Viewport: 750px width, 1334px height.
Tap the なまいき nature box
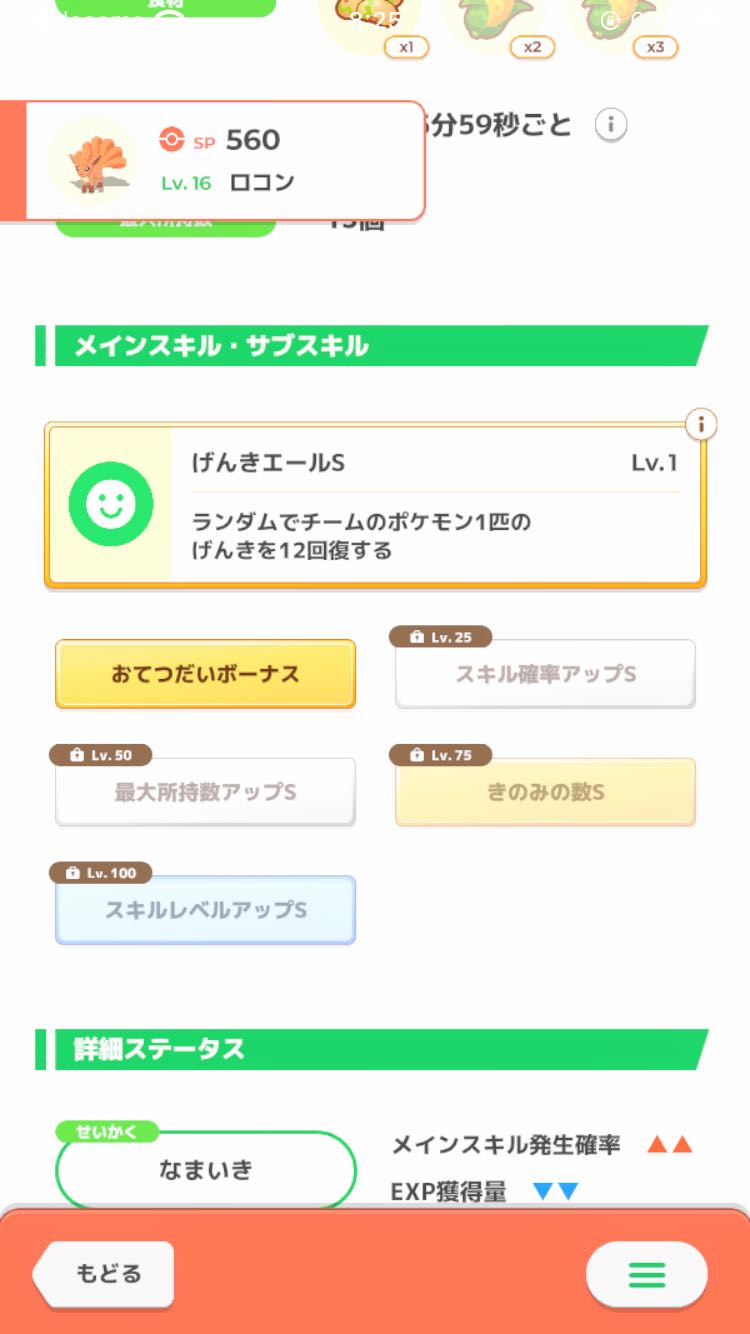pos(206,1169)
